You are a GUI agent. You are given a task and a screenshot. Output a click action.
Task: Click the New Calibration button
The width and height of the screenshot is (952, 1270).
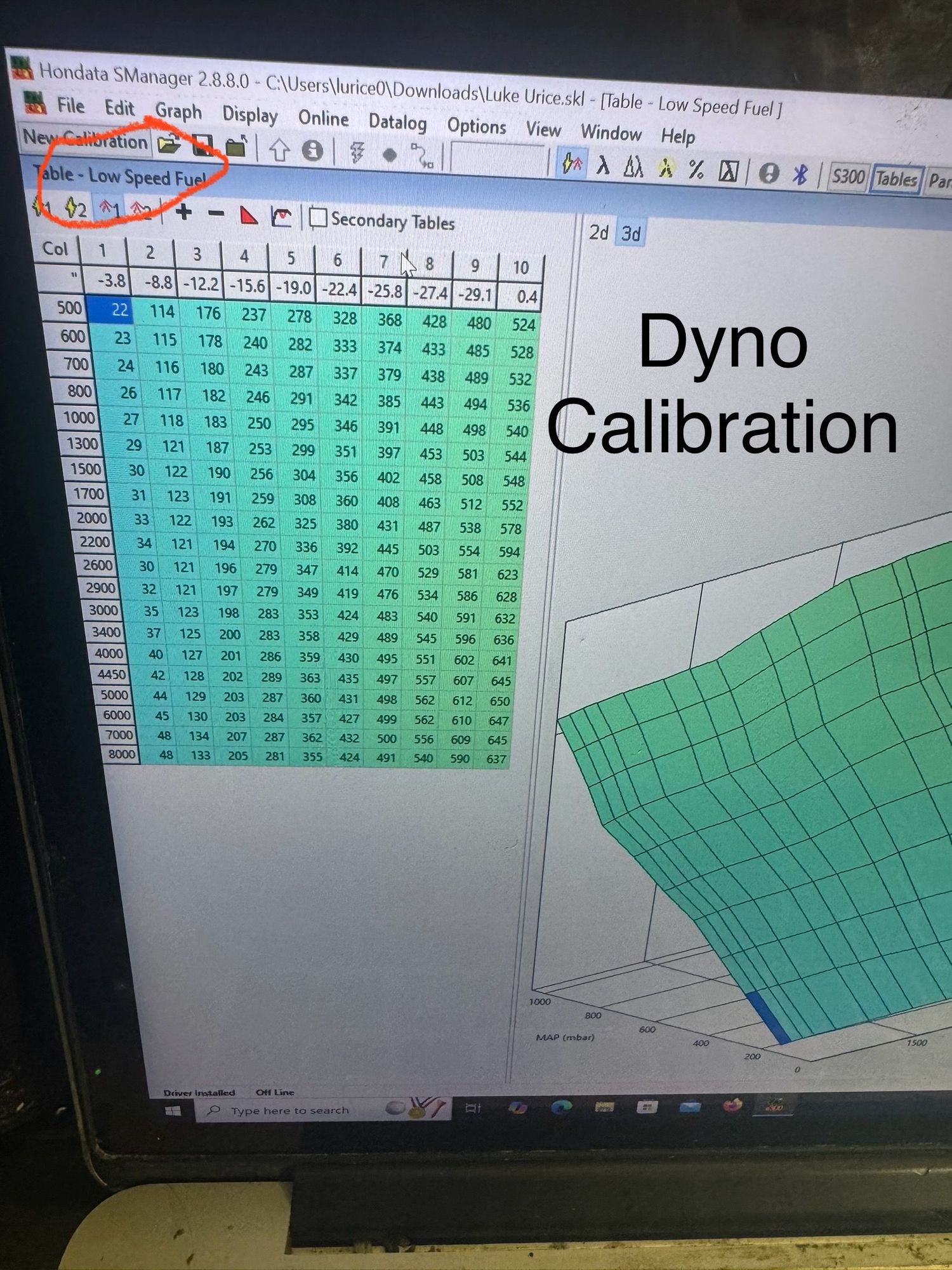[x=85, y=139]
